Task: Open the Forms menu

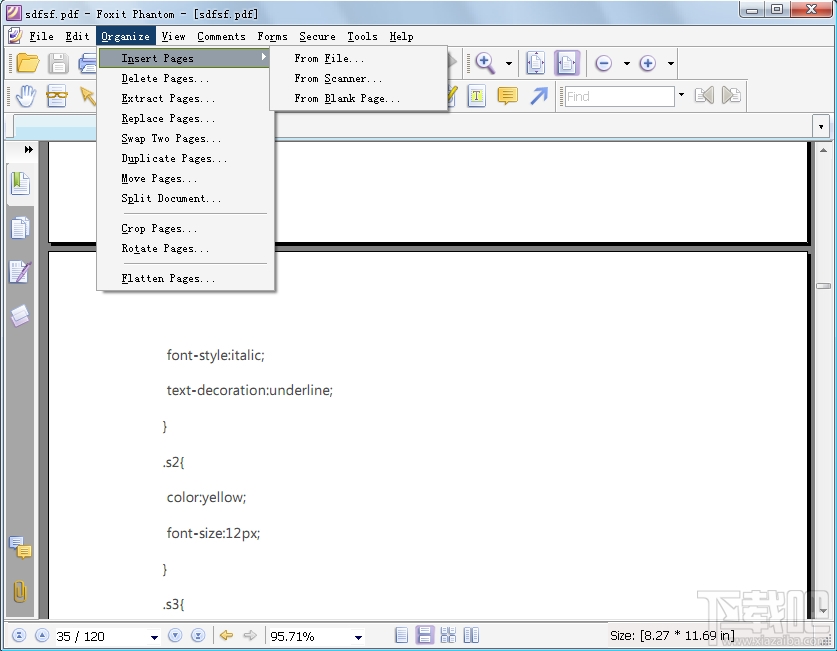Action: click(272, 36)
